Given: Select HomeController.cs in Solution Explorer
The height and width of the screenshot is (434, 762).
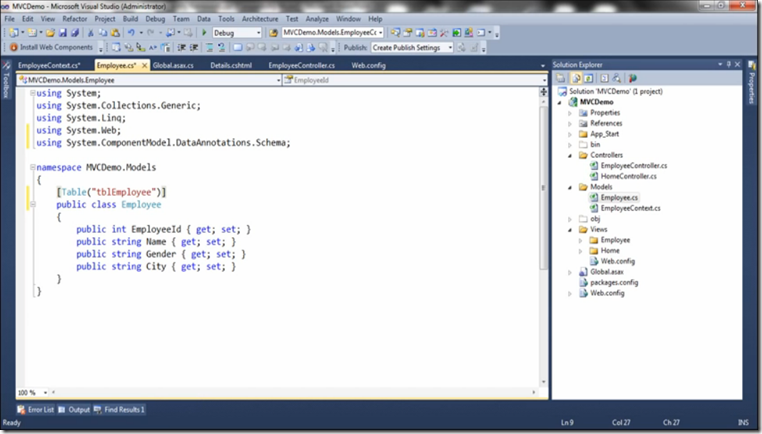Looking at the screenshot, I should click(x=628, y=176).
